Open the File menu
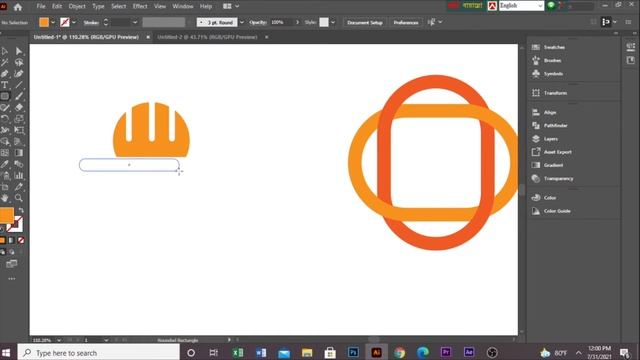The height and width of the screenshot is (360, 640). point(41,6)
